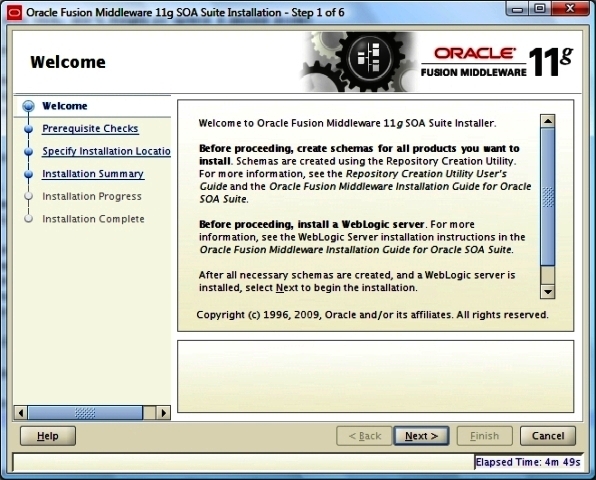Image resolution: width=596 pixels, height=480 pixels.
Task: Click the Installation Progress step circle
Action: click(x=29, y=196)
